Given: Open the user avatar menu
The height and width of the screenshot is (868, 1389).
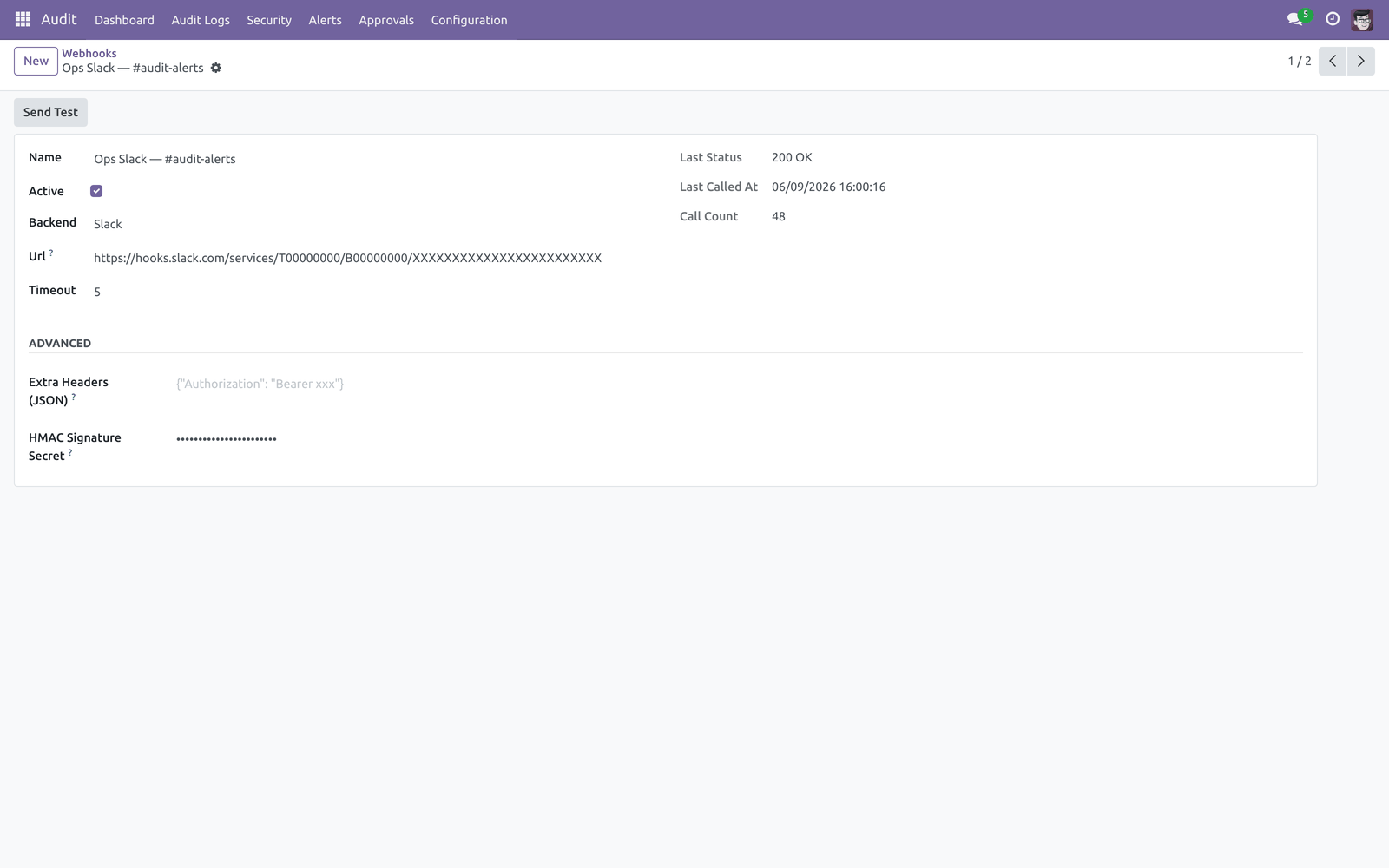Looking at the screenshot, I should click(x=1362, y=19).
